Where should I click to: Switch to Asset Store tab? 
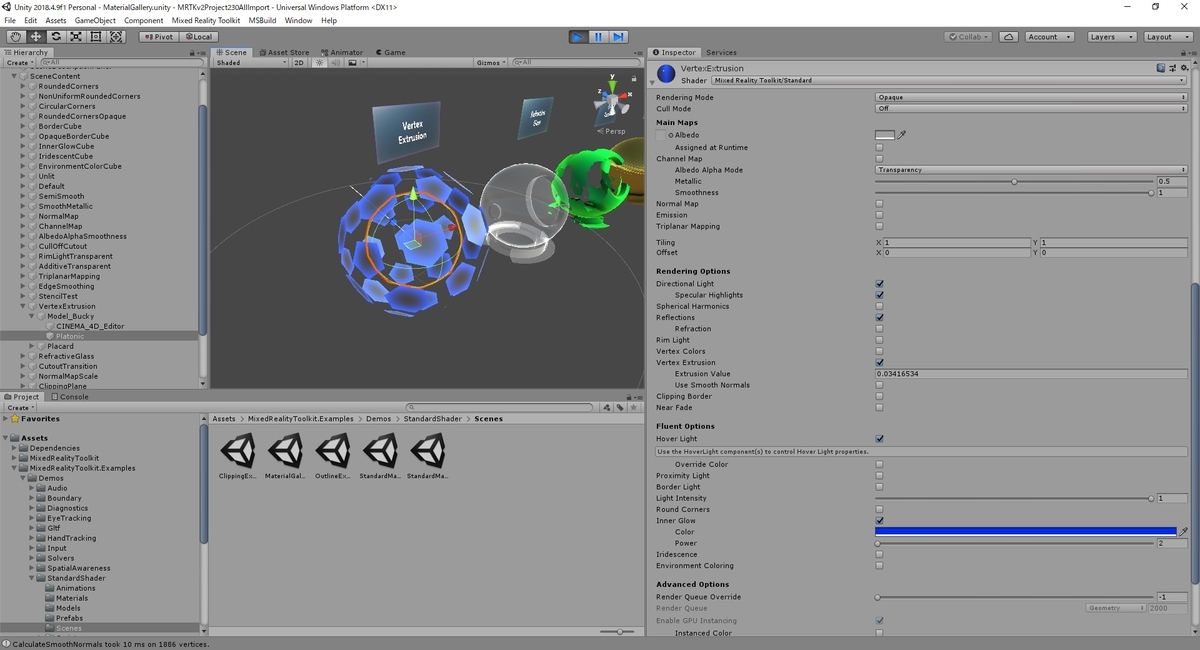[283, 52]
